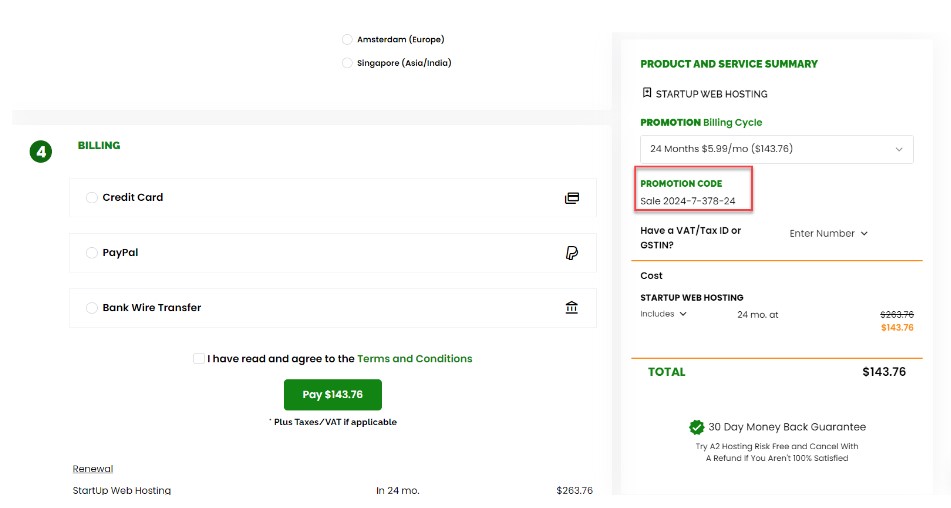Click the STARTUP WEB HOSTING cost line label

[692, 298]
